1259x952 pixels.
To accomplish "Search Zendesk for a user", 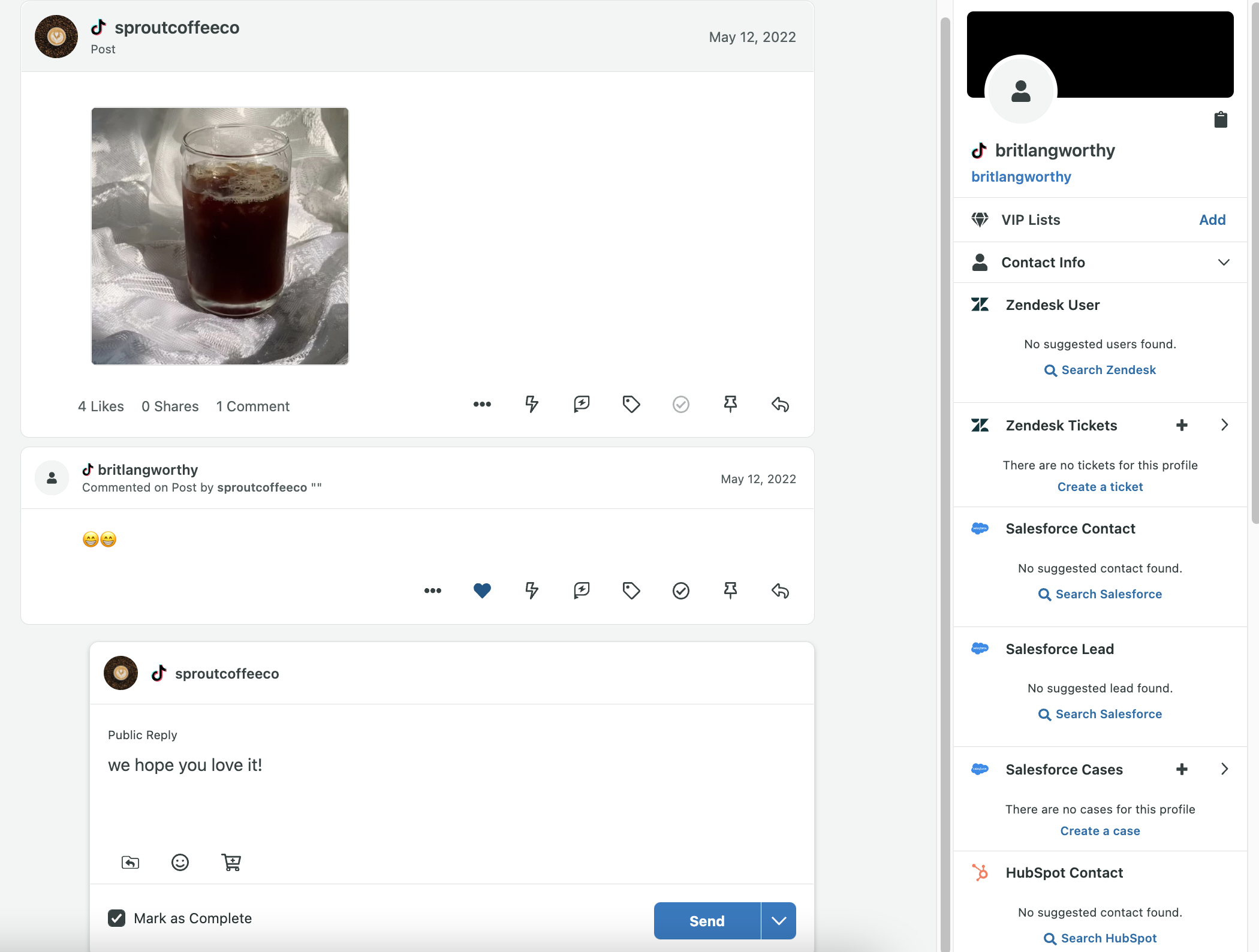I will pos(1100,370).
